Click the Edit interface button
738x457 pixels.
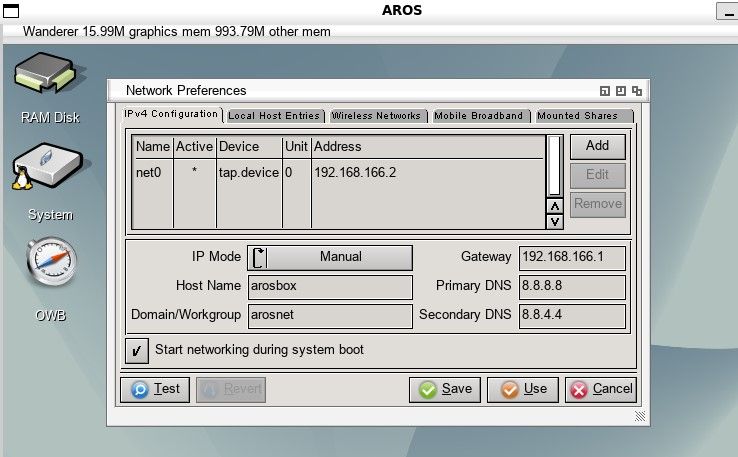pyautogui.click(x=598, y=176)
